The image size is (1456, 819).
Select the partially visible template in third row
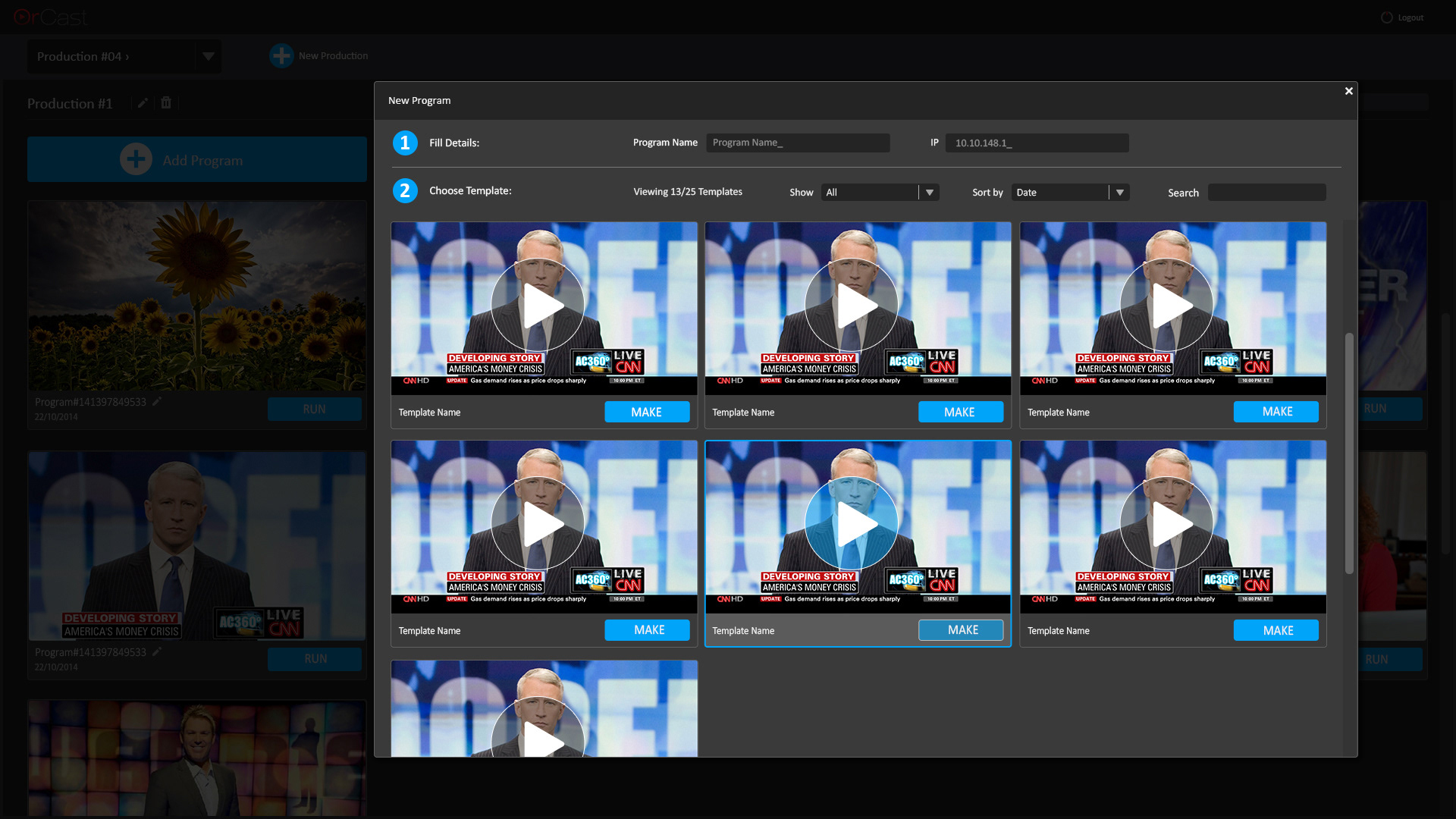544,708
